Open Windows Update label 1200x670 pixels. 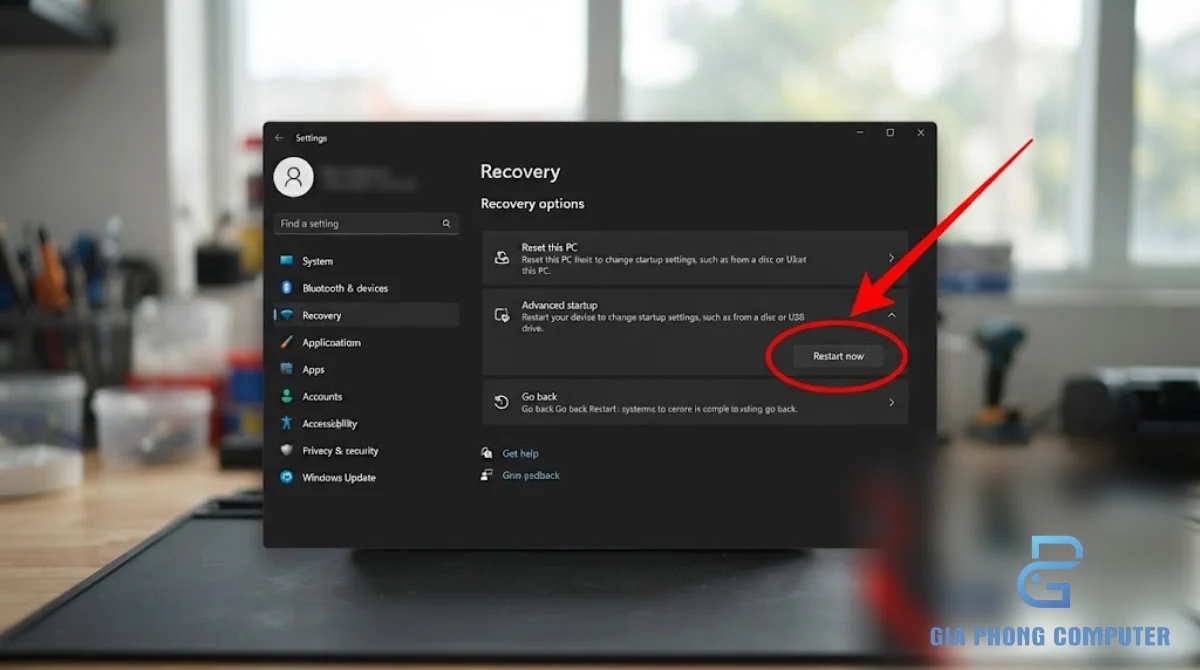(339, 477)
